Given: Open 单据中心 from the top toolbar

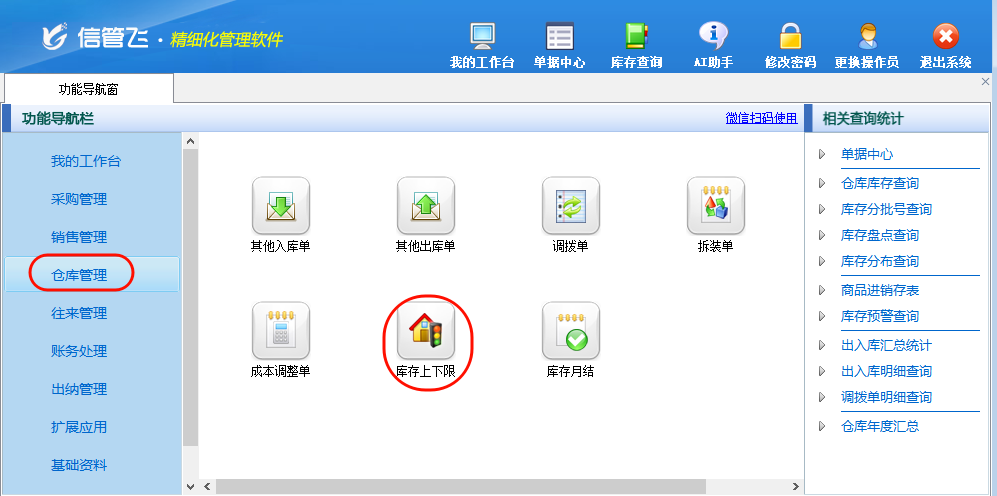Looking at the screenshot, I should [559, 37].
